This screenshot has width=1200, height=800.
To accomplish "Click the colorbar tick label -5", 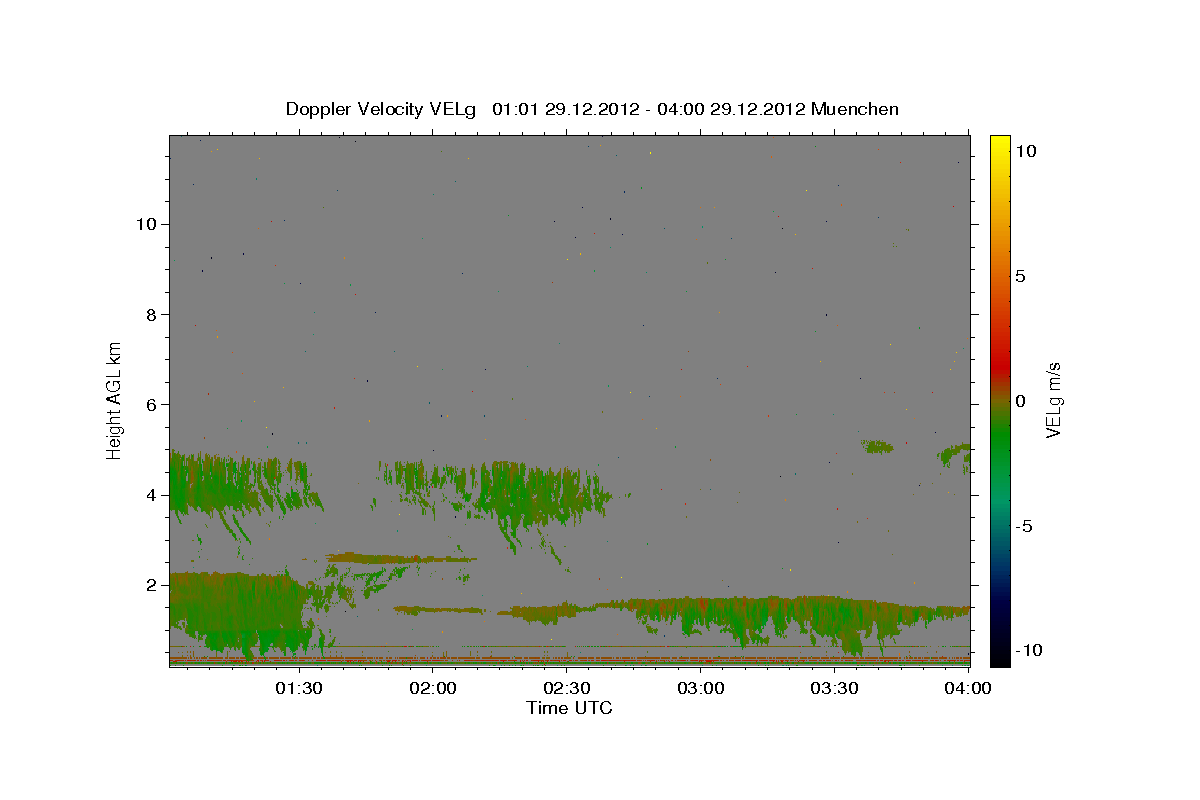I will coord(1025,526).
